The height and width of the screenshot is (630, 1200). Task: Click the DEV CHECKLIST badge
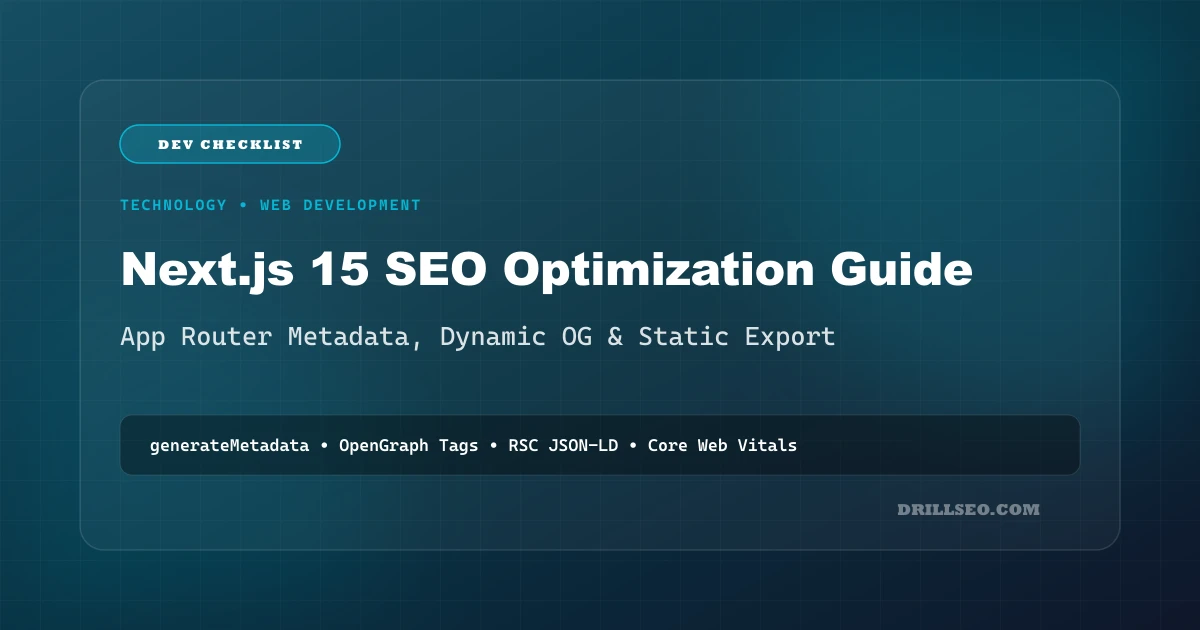click(230, 144)
